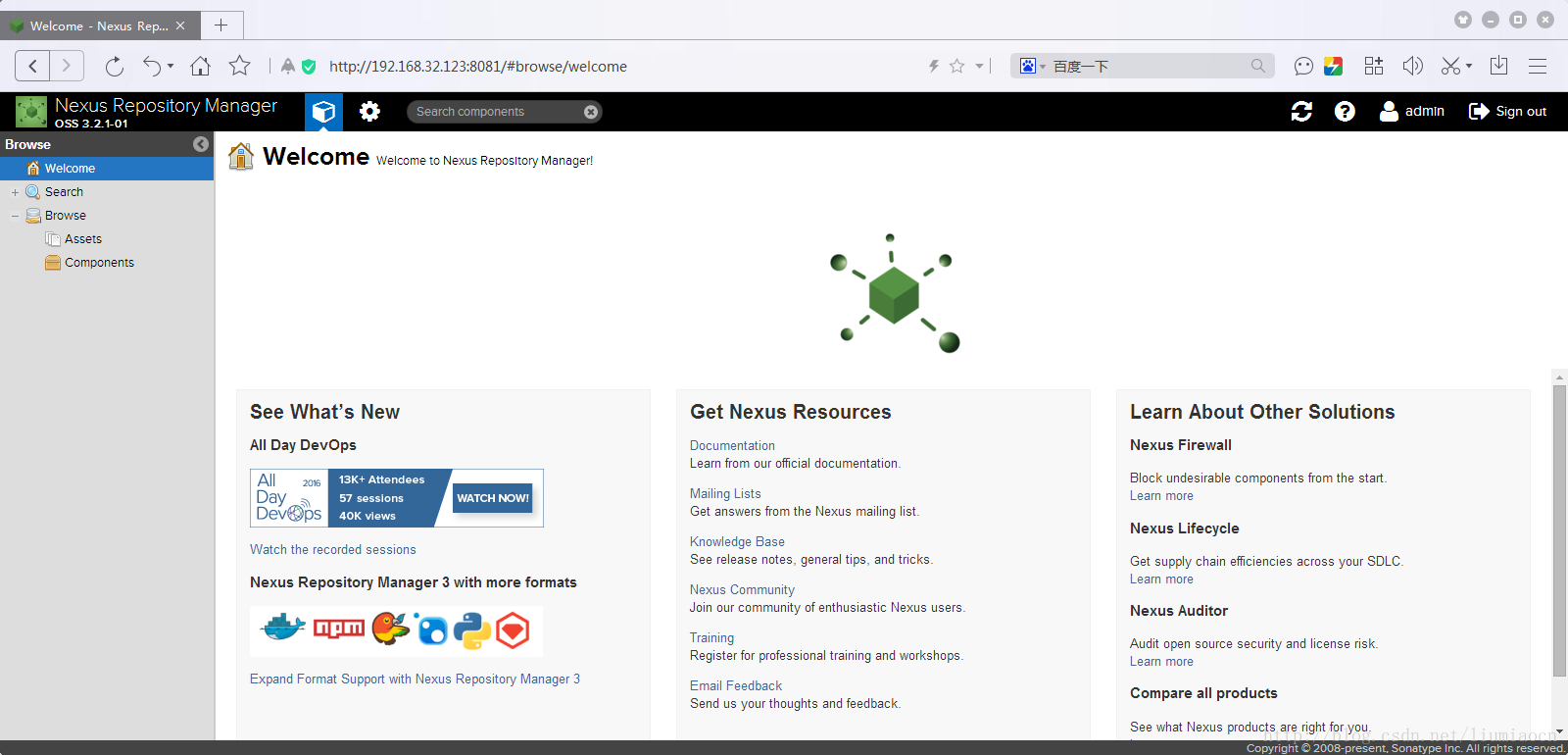
Task: Collapse the Browse side panel
Action: pyautogui.click(x=201, y=144)
